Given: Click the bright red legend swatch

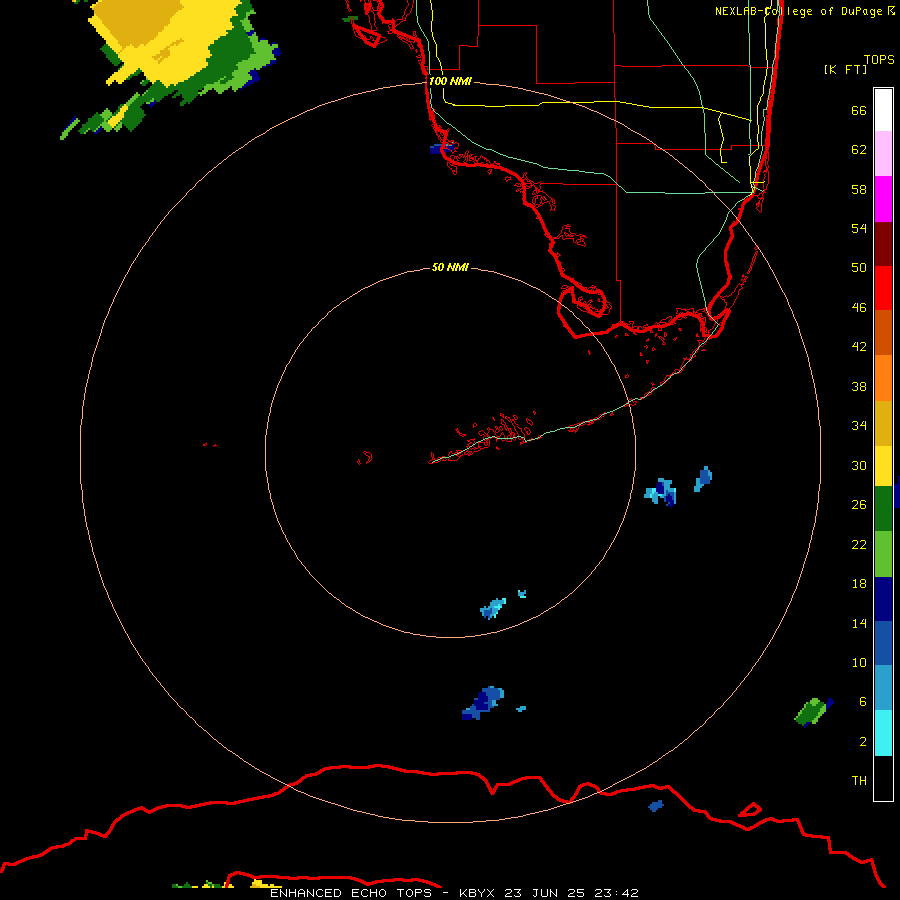Looking at the screenshot, I should click(883, 288).
